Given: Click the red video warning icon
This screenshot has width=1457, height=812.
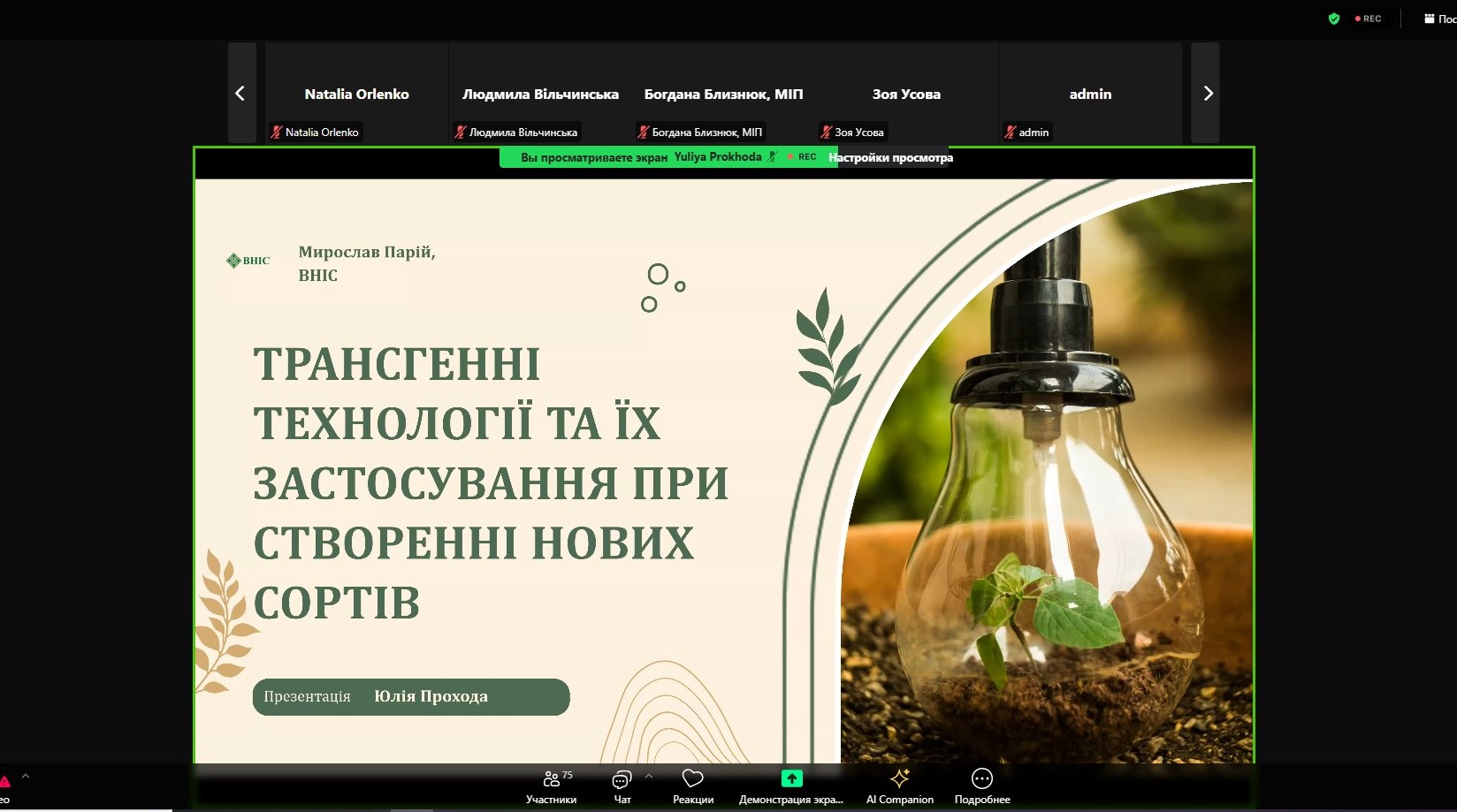Looking at the screenshot, I should tap(4, 781).
